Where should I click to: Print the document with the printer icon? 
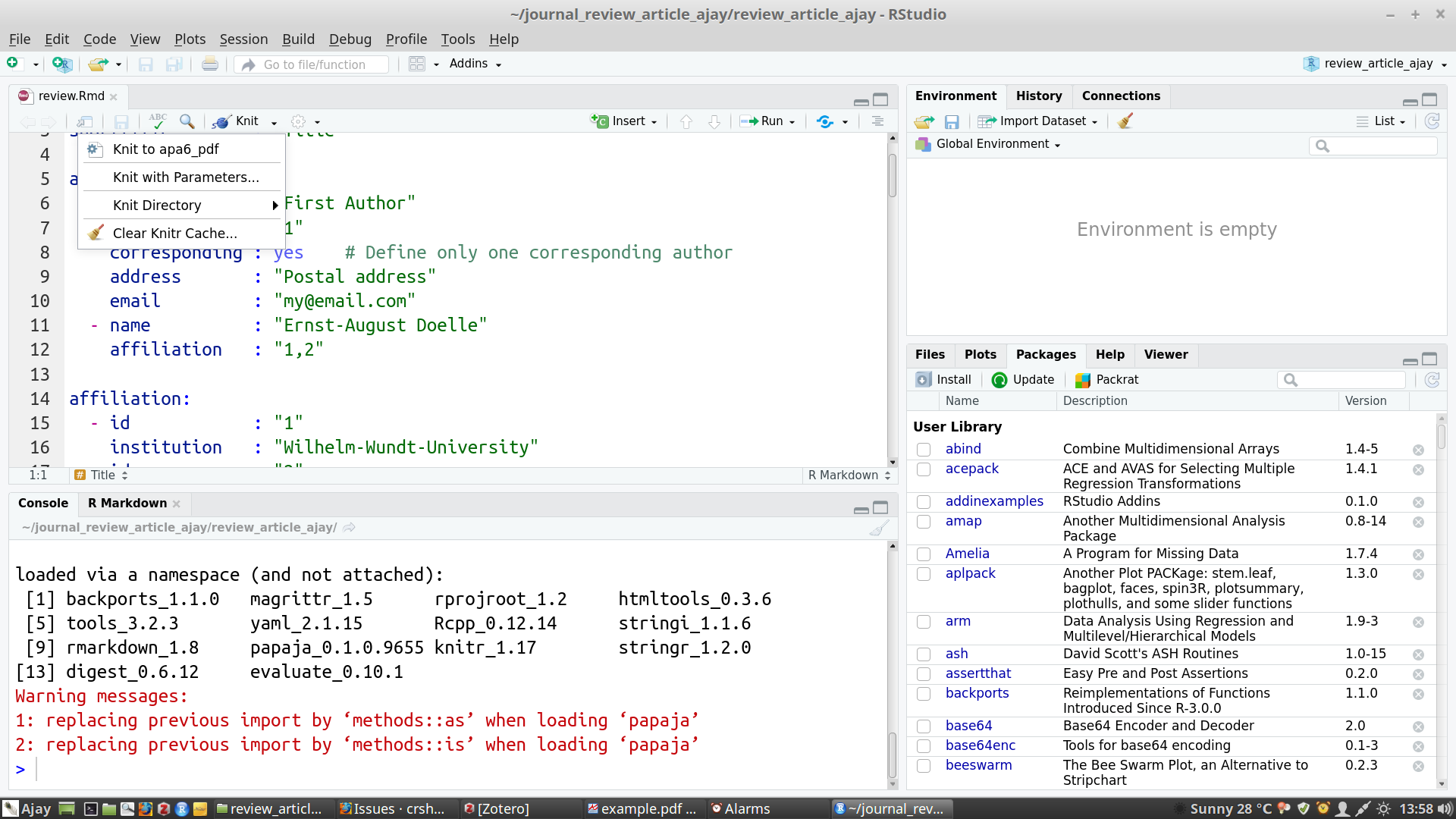click(209, 64)
